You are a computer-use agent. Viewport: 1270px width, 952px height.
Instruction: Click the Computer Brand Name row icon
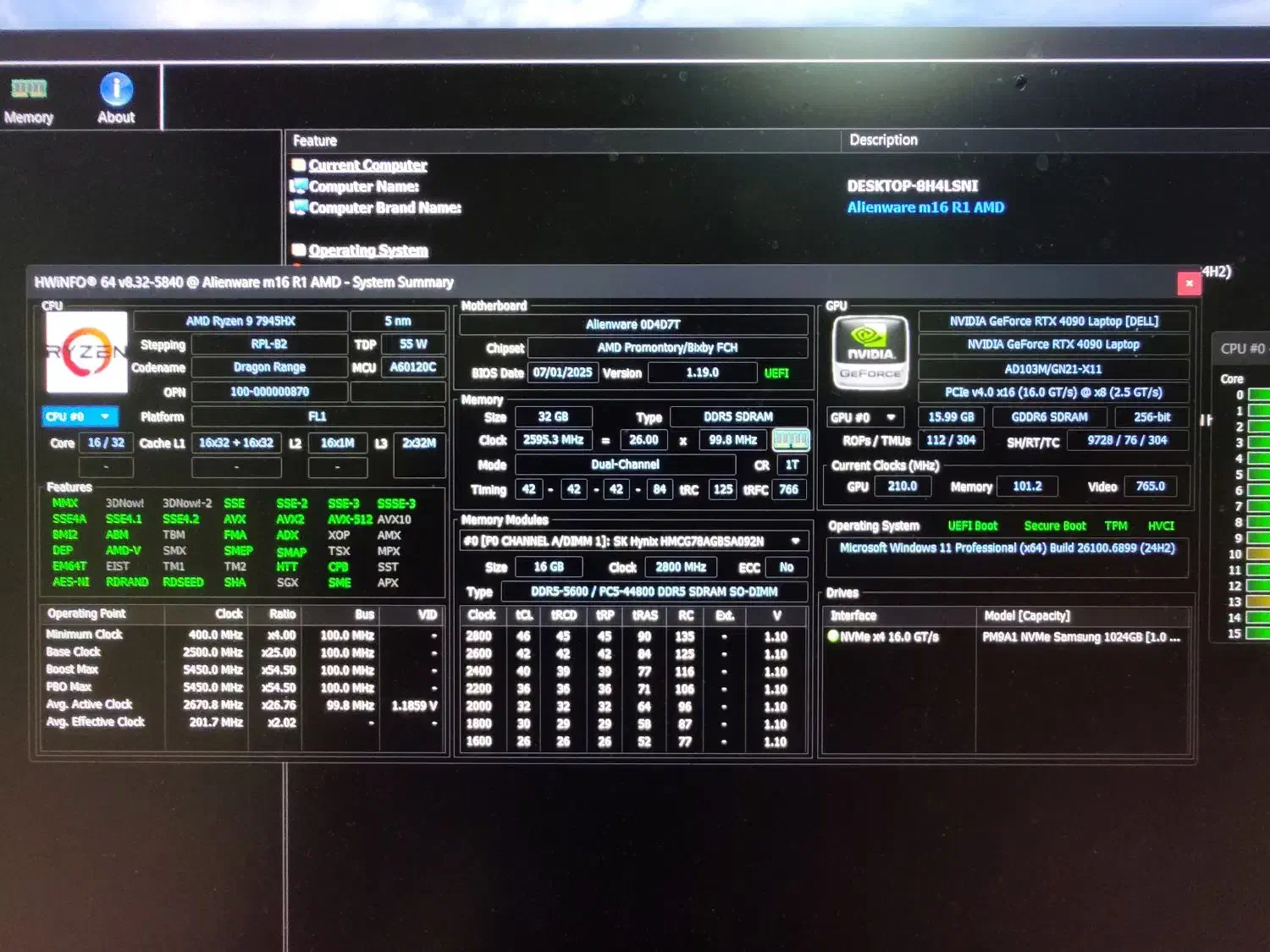coord(298,207)
